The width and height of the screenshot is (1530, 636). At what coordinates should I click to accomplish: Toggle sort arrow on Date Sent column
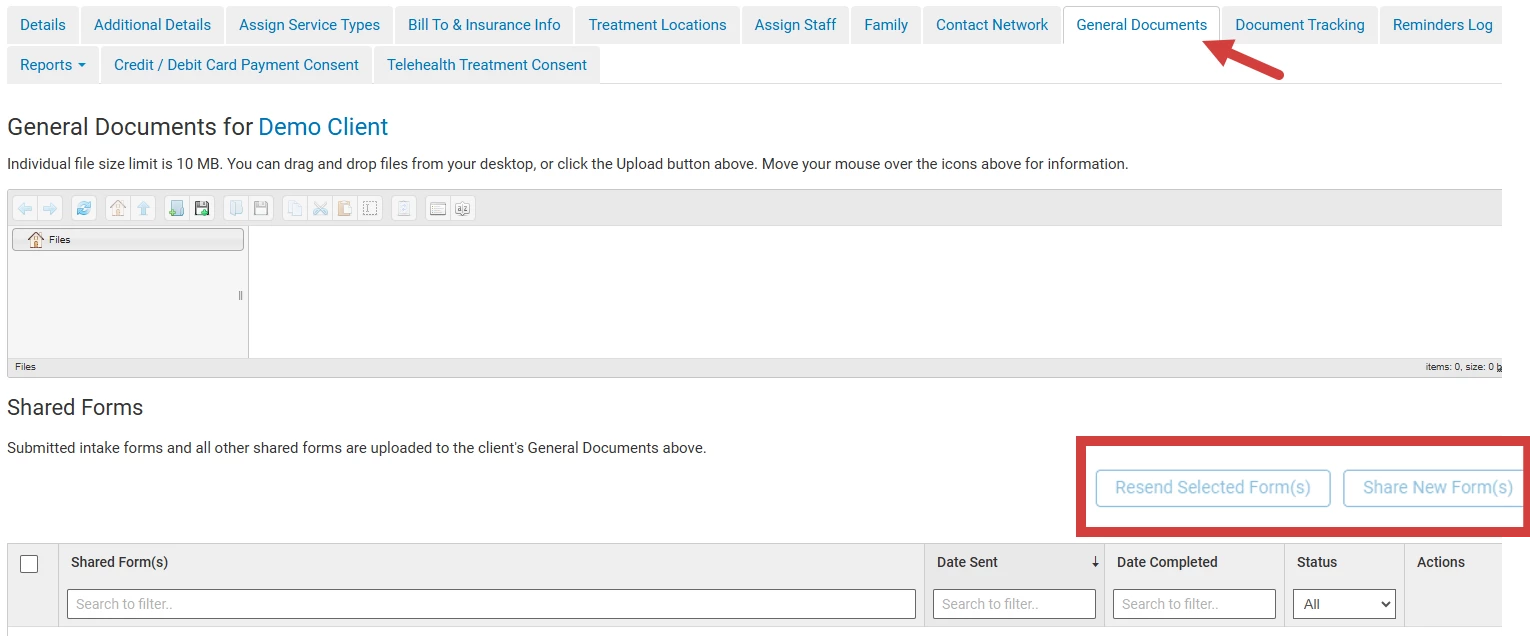1095,563
